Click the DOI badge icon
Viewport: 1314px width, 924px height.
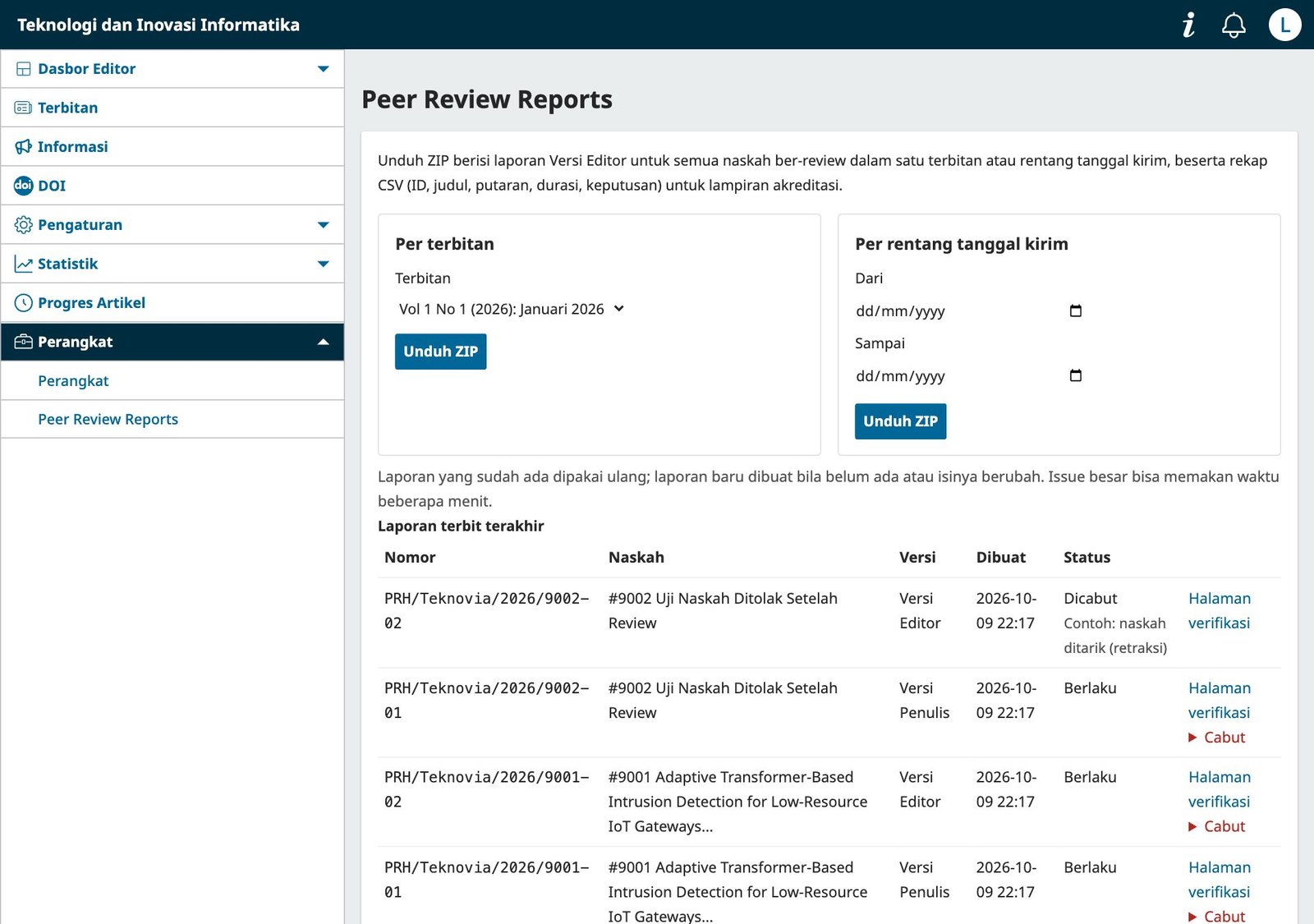click(24, 186)
